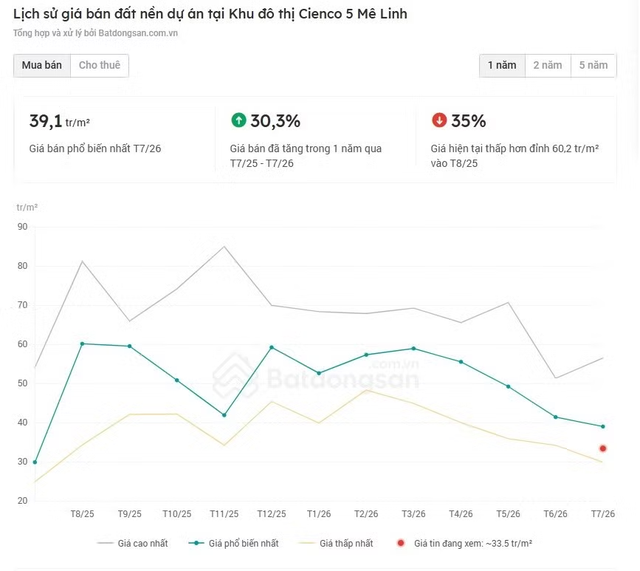
Task: Click the red downward arrow icon
Action: [x=439, y=120]
